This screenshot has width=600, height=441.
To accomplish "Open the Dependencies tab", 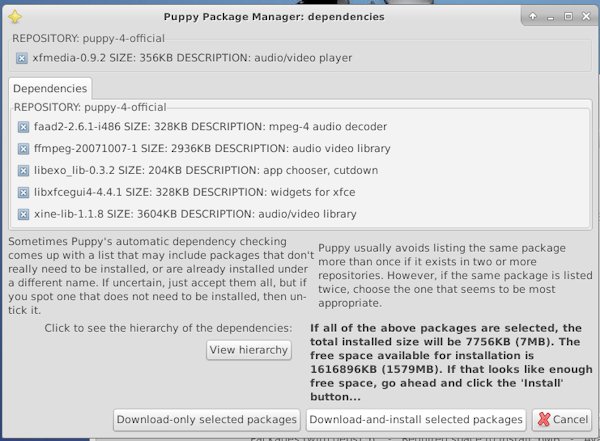I will click(50, 88).
